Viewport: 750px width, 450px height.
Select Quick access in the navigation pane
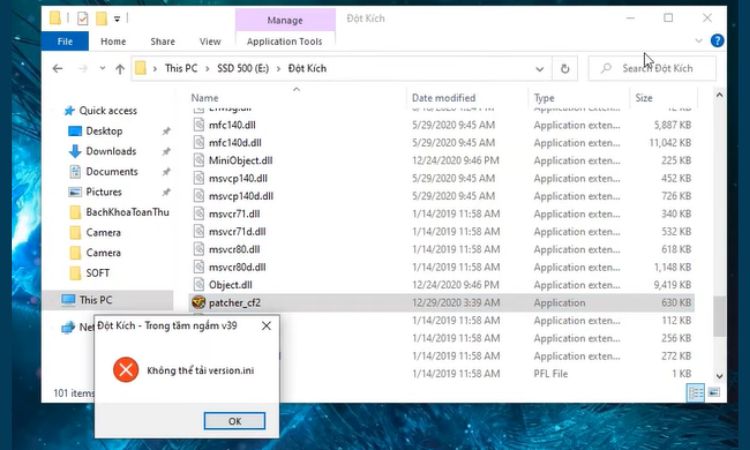[108, 110]
